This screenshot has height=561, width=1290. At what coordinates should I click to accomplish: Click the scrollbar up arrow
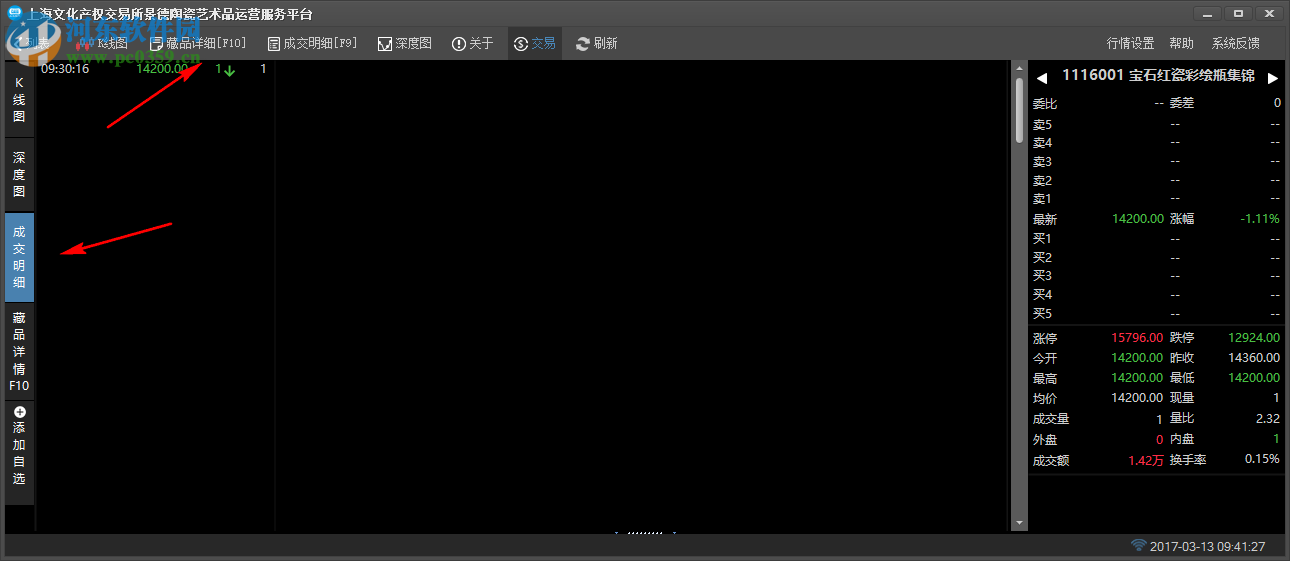pyautogui.click(x=1019, y=69)
